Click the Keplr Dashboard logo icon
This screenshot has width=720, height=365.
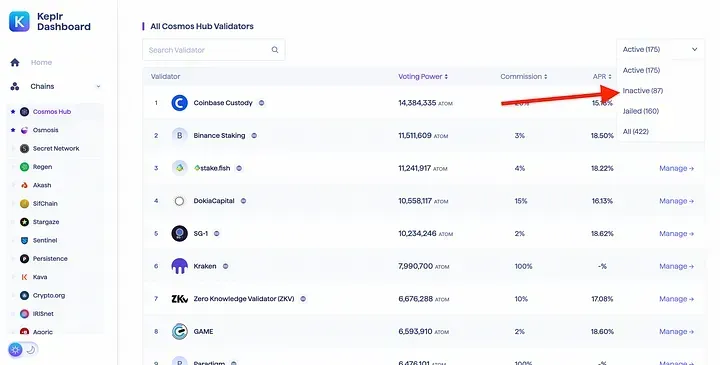(x=19, y=22)
